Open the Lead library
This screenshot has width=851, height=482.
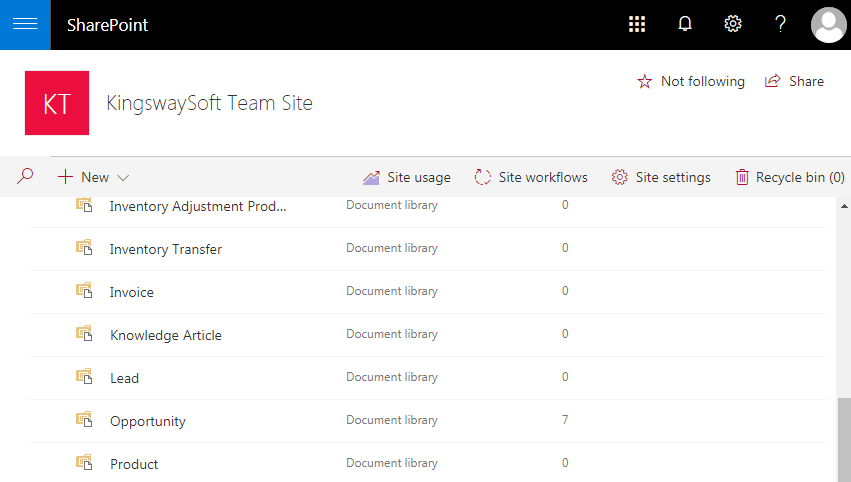(124, 378)
